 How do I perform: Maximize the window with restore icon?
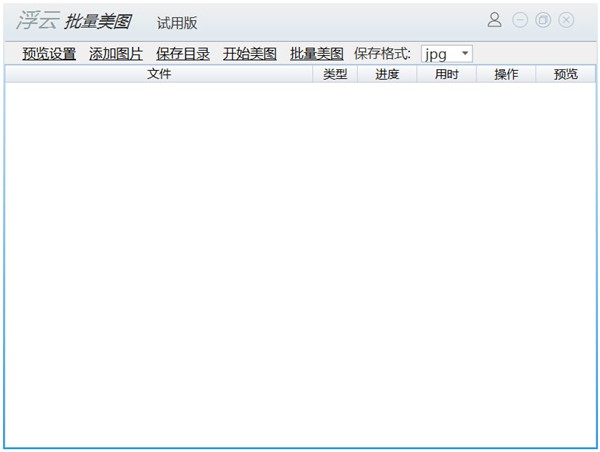pos(543,20)
